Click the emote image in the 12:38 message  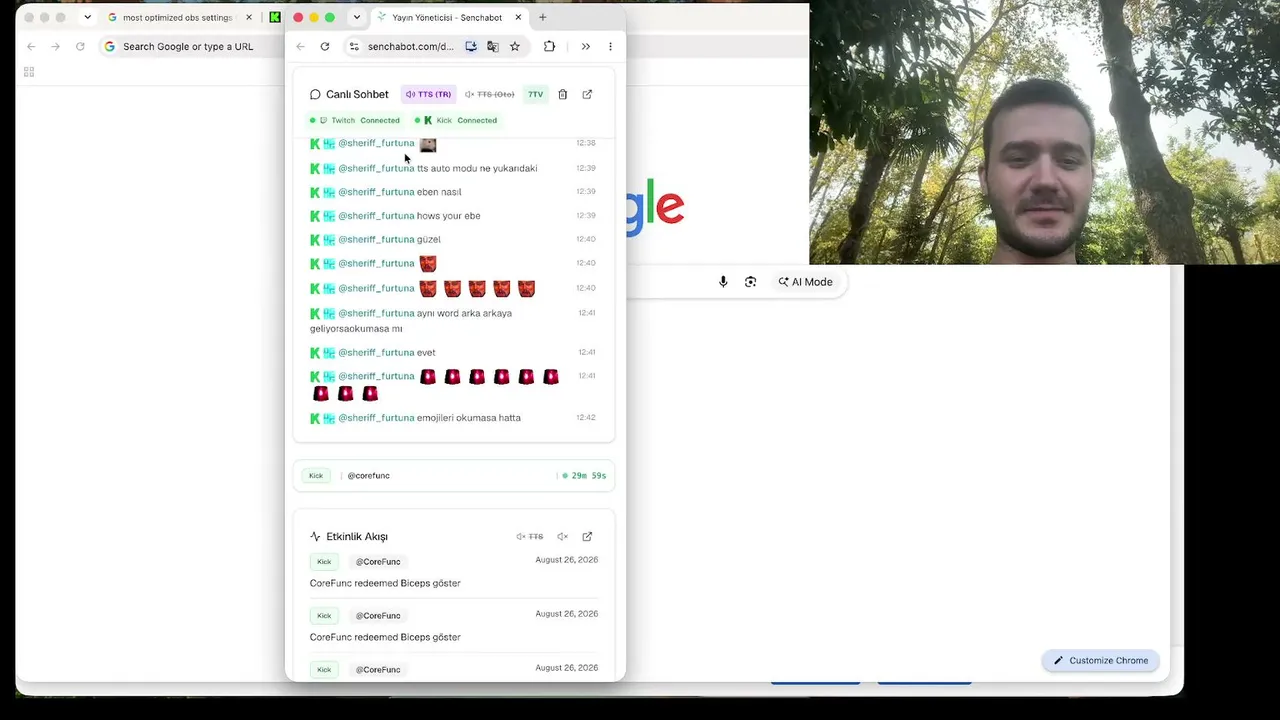pos(428,144)
